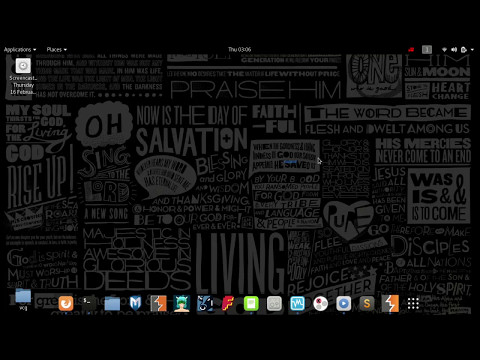Open the Applications menu

(x=20, y=50)
